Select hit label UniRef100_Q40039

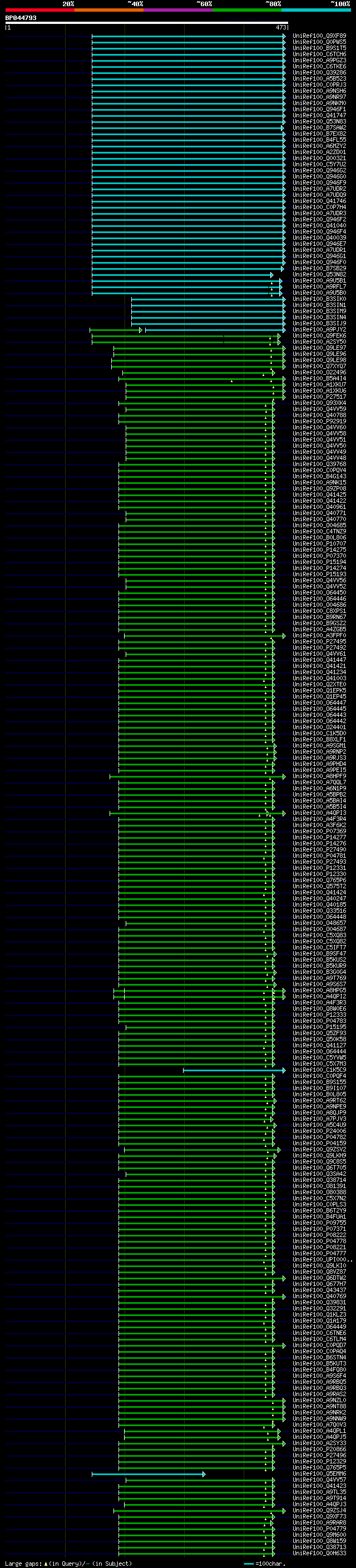319,238
